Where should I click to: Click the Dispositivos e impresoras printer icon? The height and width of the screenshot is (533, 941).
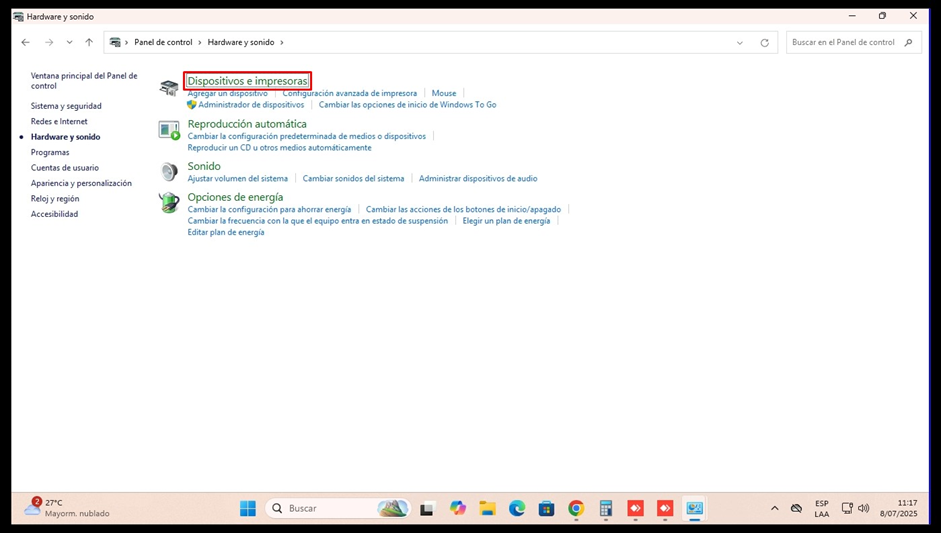coord(169,89)
